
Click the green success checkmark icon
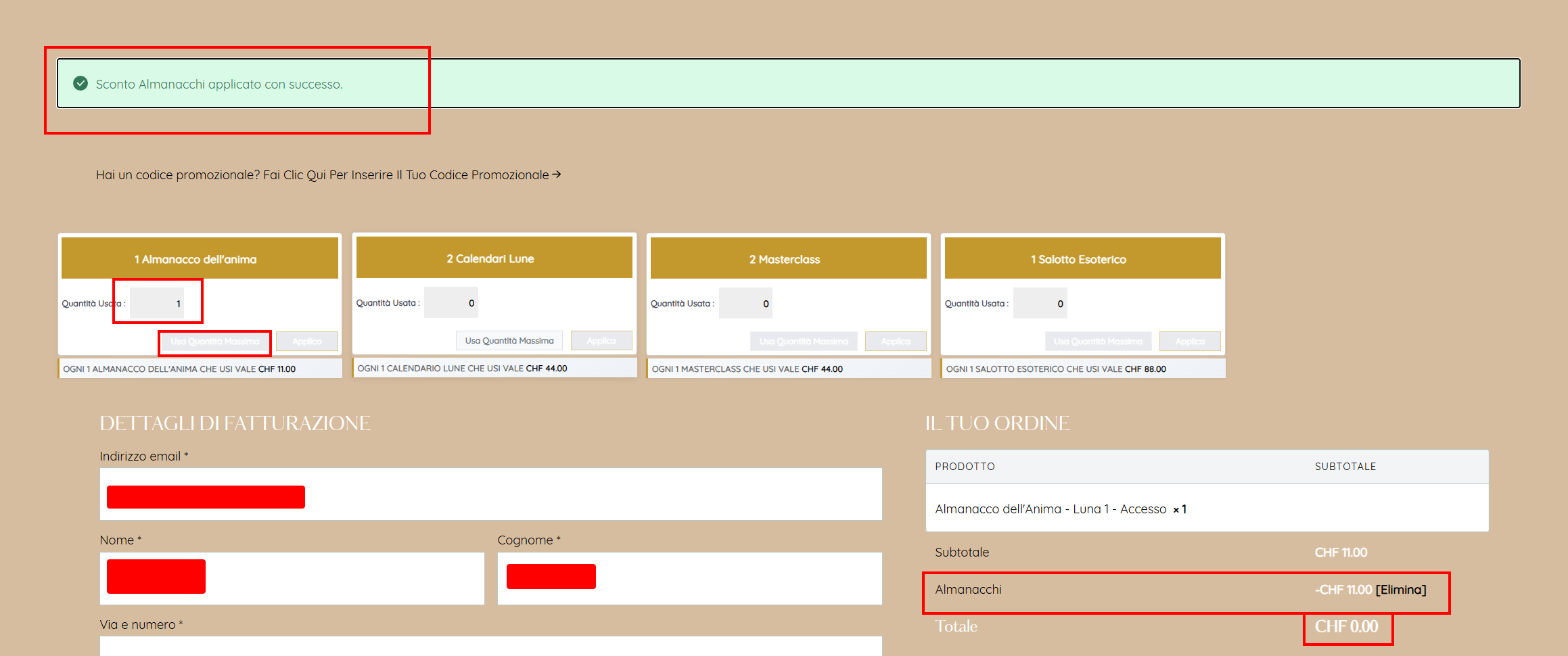[x=80, y=84]
